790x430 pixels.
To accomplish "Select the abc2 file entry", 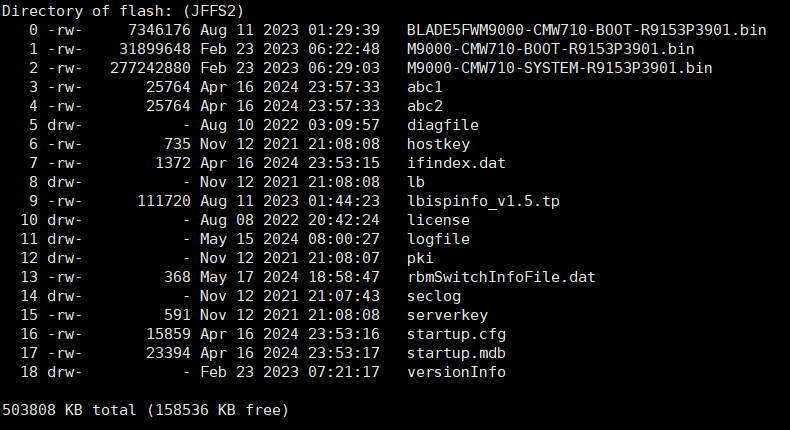I will coord(424,106).
